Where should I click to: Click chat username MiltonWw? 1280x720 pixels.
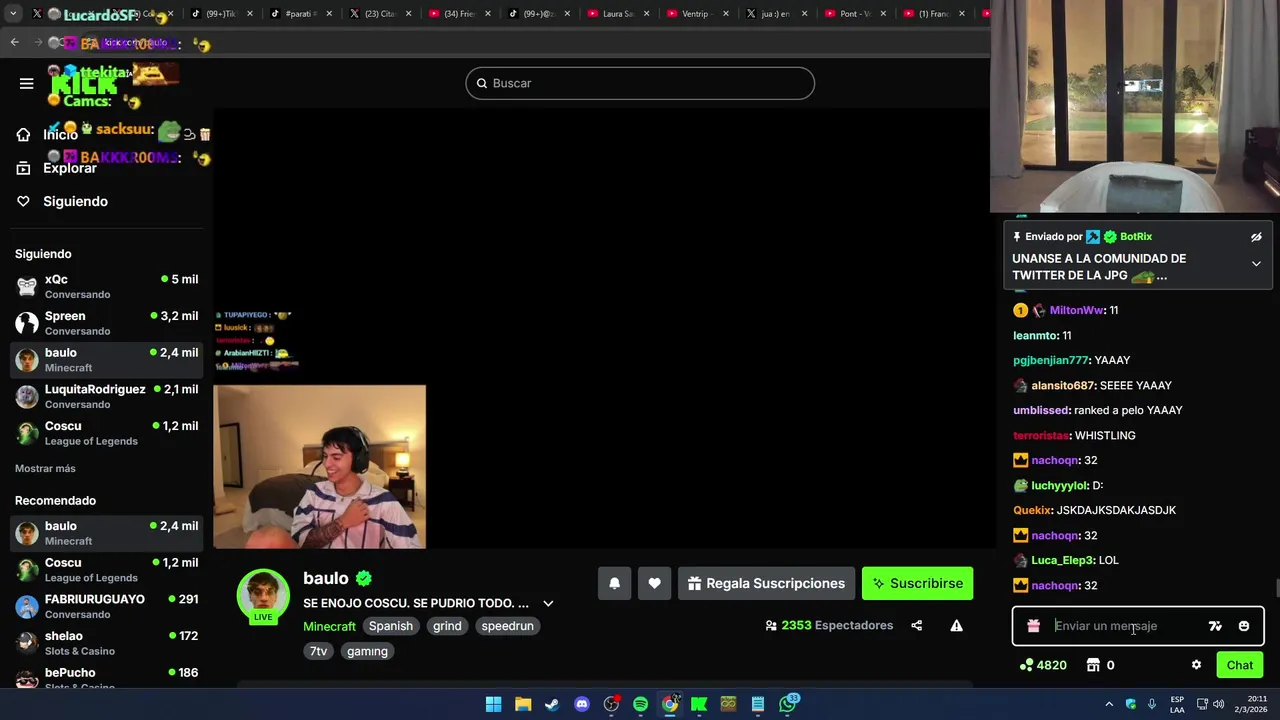1076,310
